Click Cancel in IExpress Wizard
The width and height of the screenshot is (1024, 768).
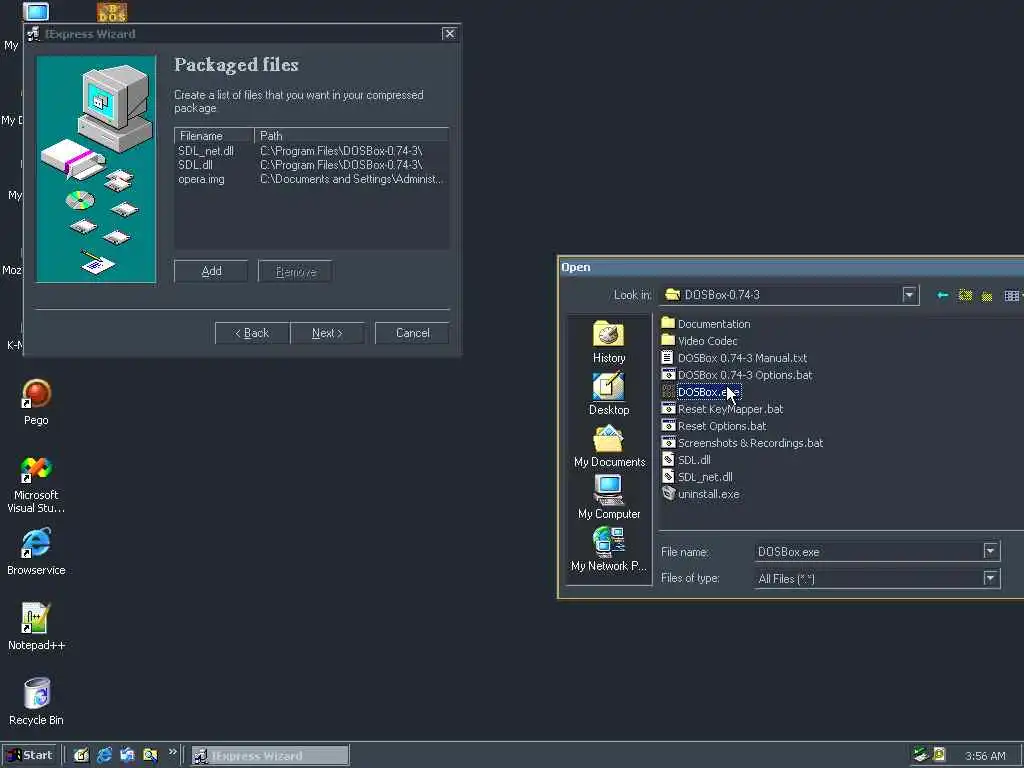pos(412,333)
